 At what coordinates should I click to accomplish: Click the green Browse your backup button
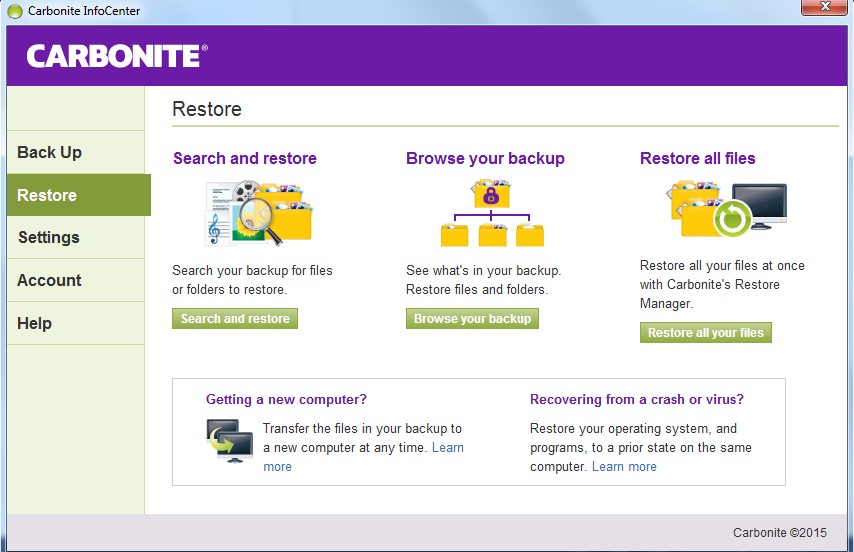472,318
